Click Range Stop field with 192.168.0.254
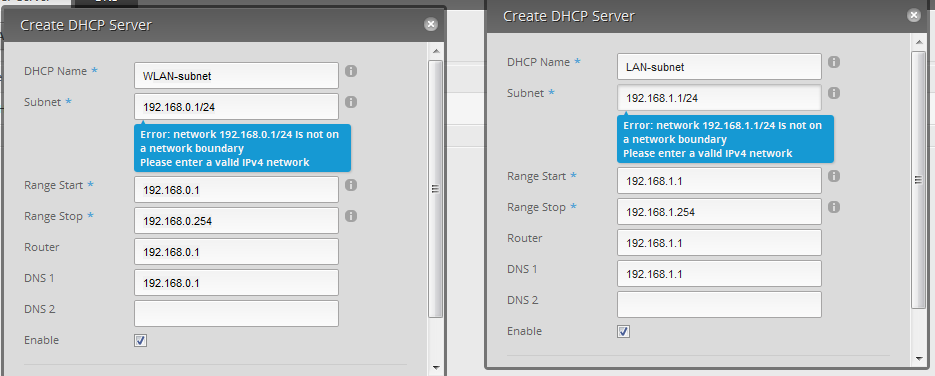 pos(237,220)
